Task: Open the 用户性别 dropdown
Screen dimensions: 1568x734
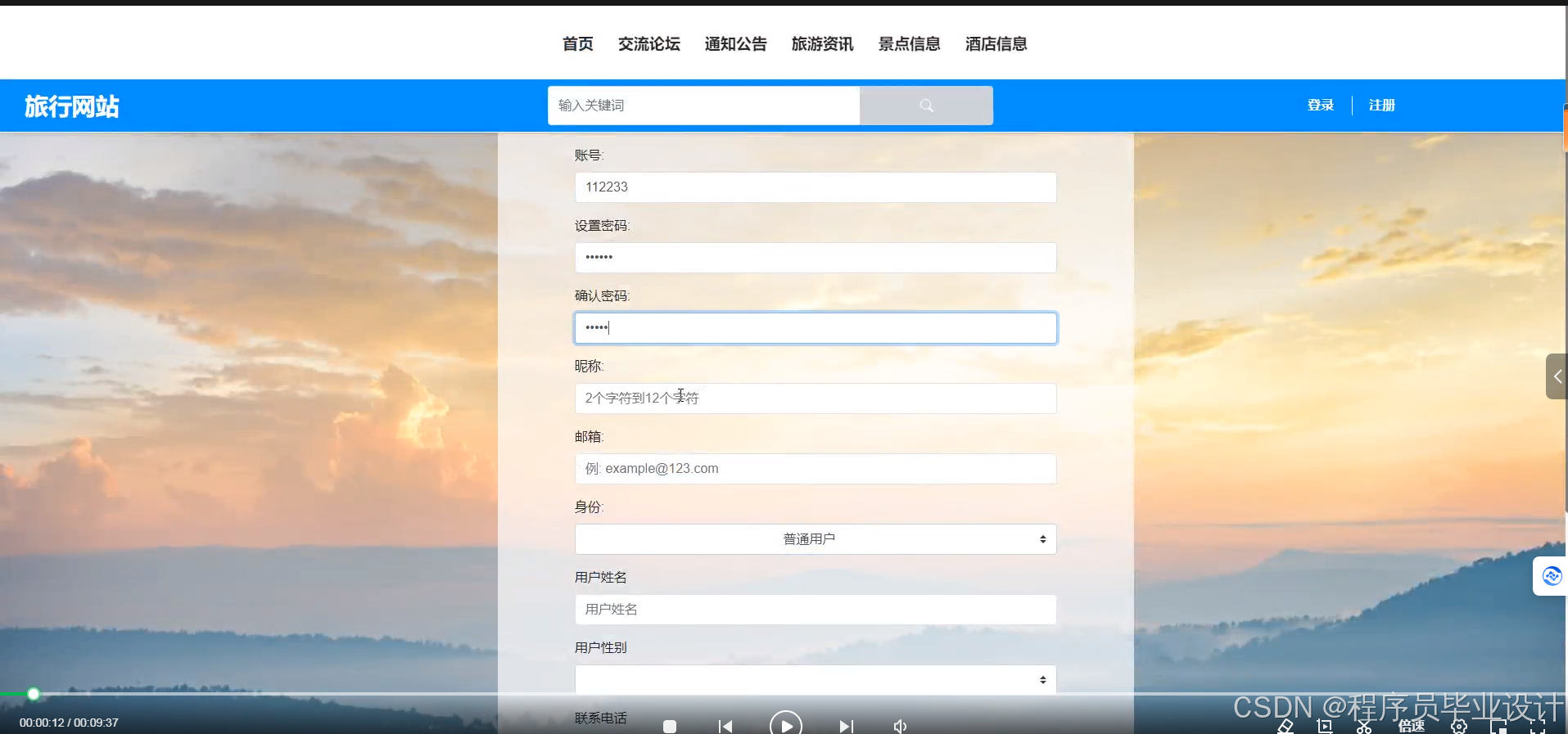Action: tap(816, 679)
